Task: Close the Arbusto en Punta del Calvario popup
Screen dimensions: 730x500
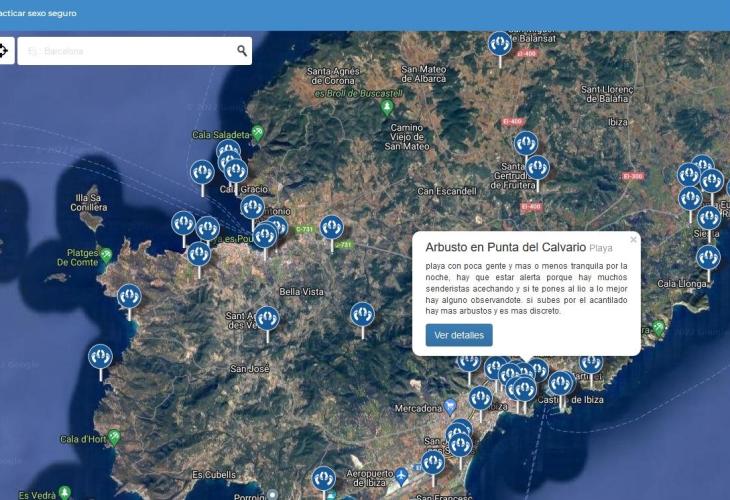Action: pyautogui.click(x=633, y=240)
